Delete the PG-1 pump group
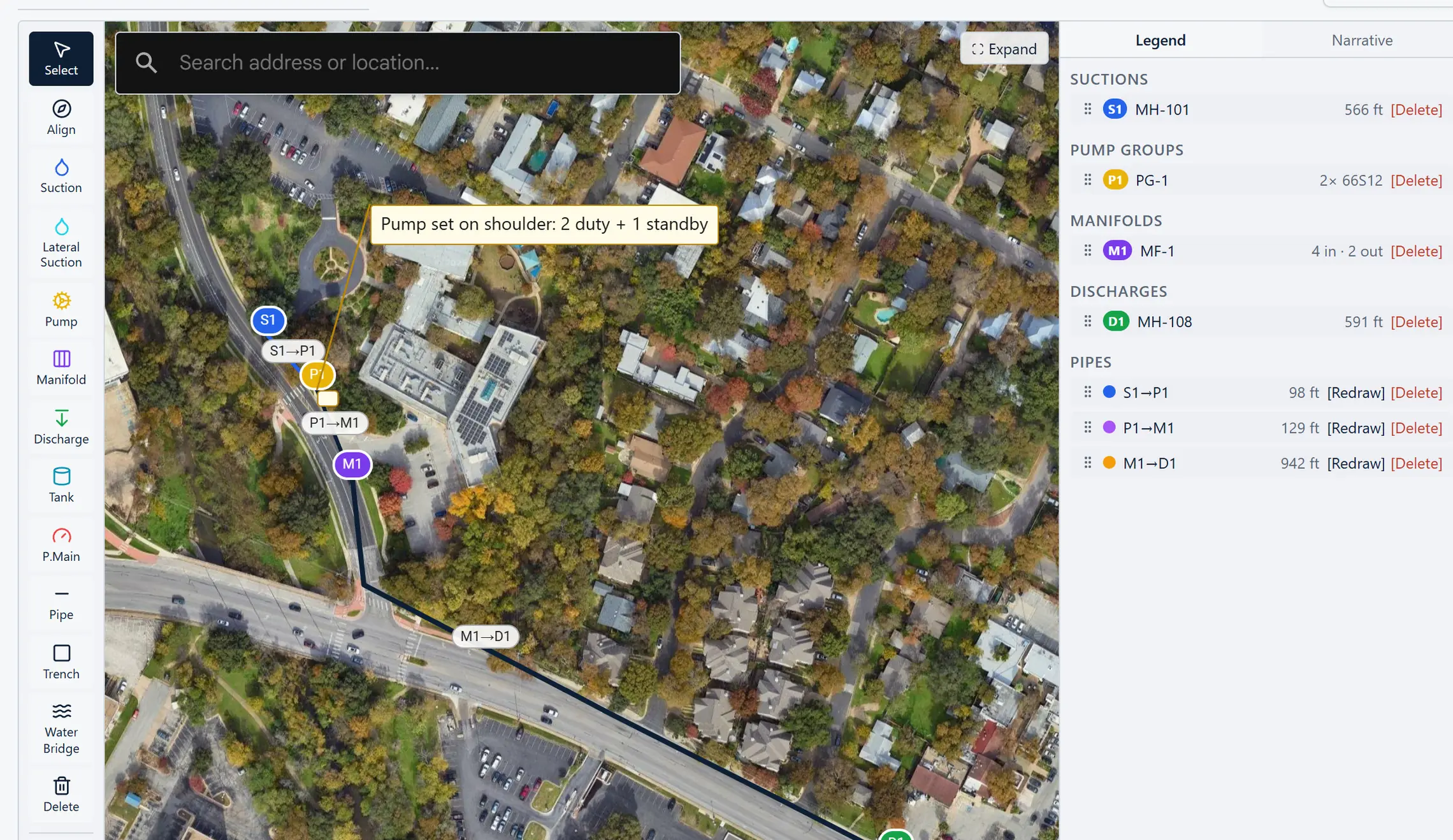The width and height of the screenshot is (1453, 840). [x=1416, y=180]
